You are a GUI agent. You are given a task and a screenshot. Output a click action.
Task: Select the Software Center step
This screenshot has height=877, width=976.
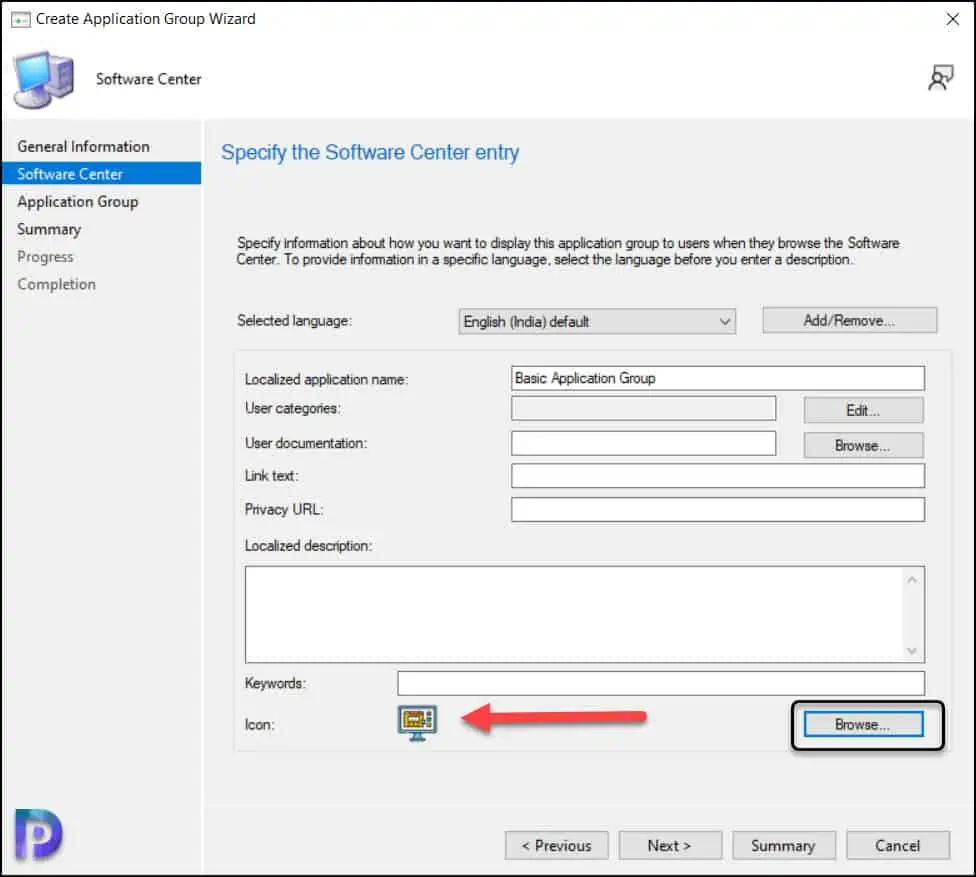(x=101, y=174)
